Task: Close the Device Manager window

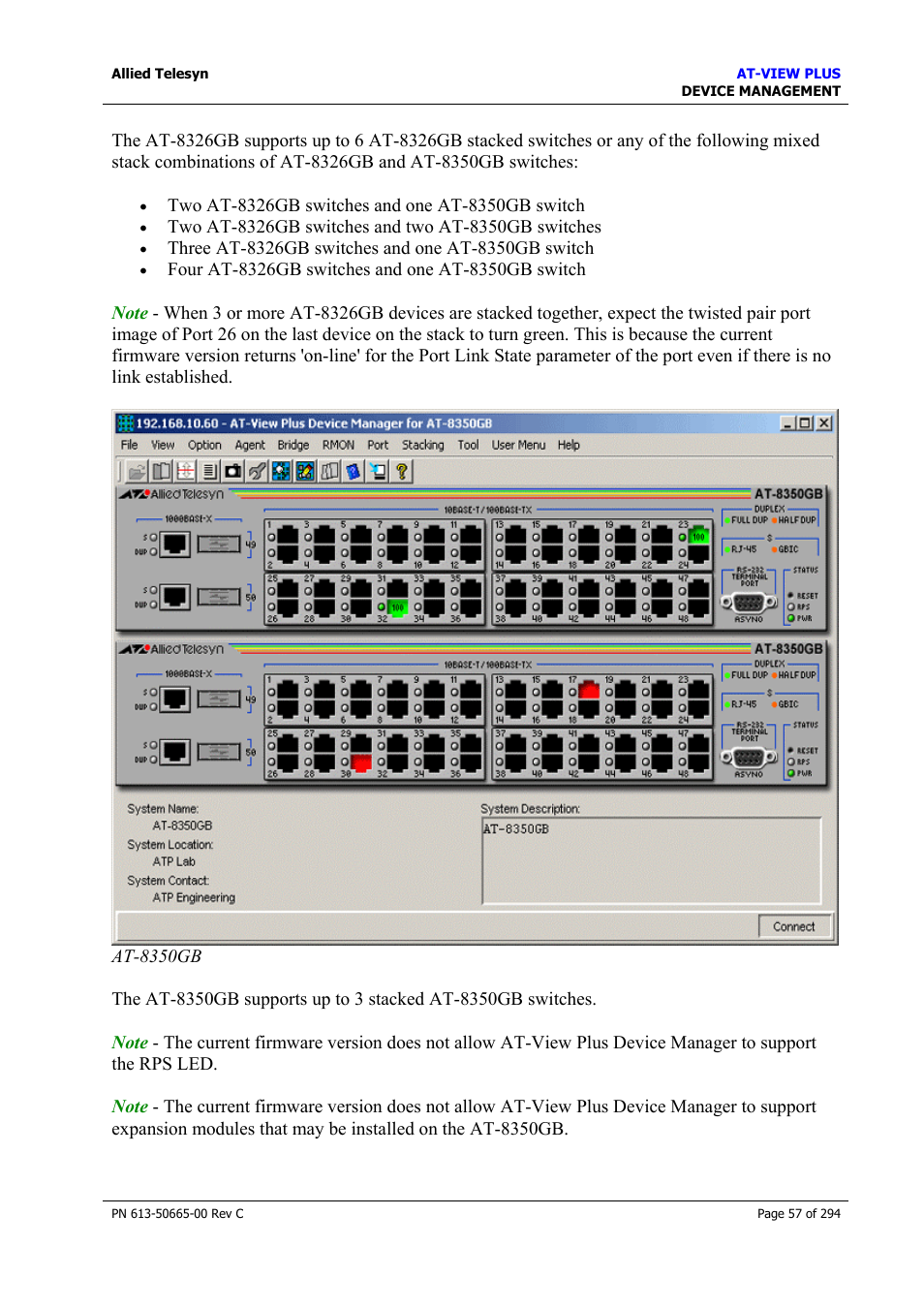Action: click(x=824, y=423)
